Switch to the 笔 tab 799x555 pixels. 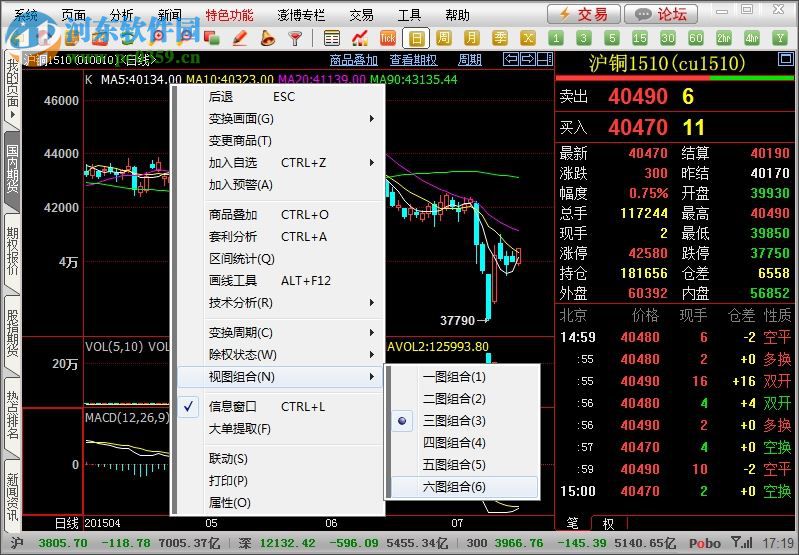tap(573, 523)
